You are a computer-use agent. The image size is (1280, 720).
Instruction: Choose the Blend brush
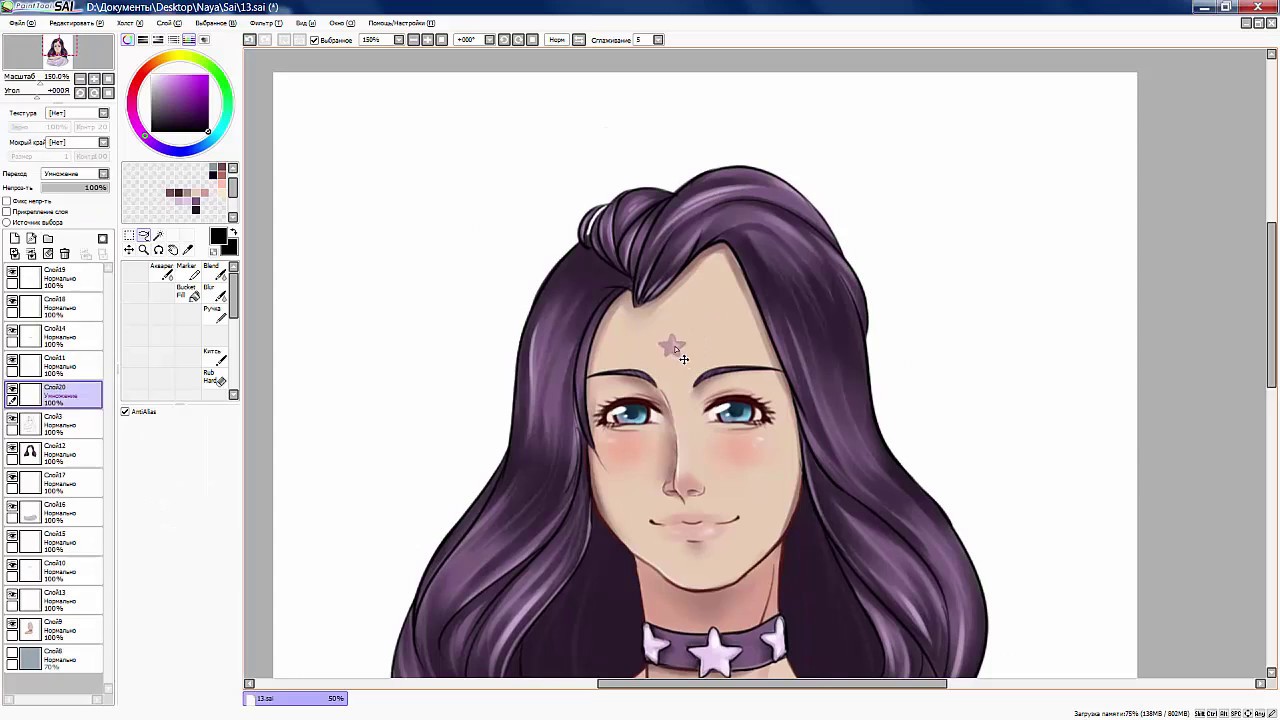coord(215,272)
